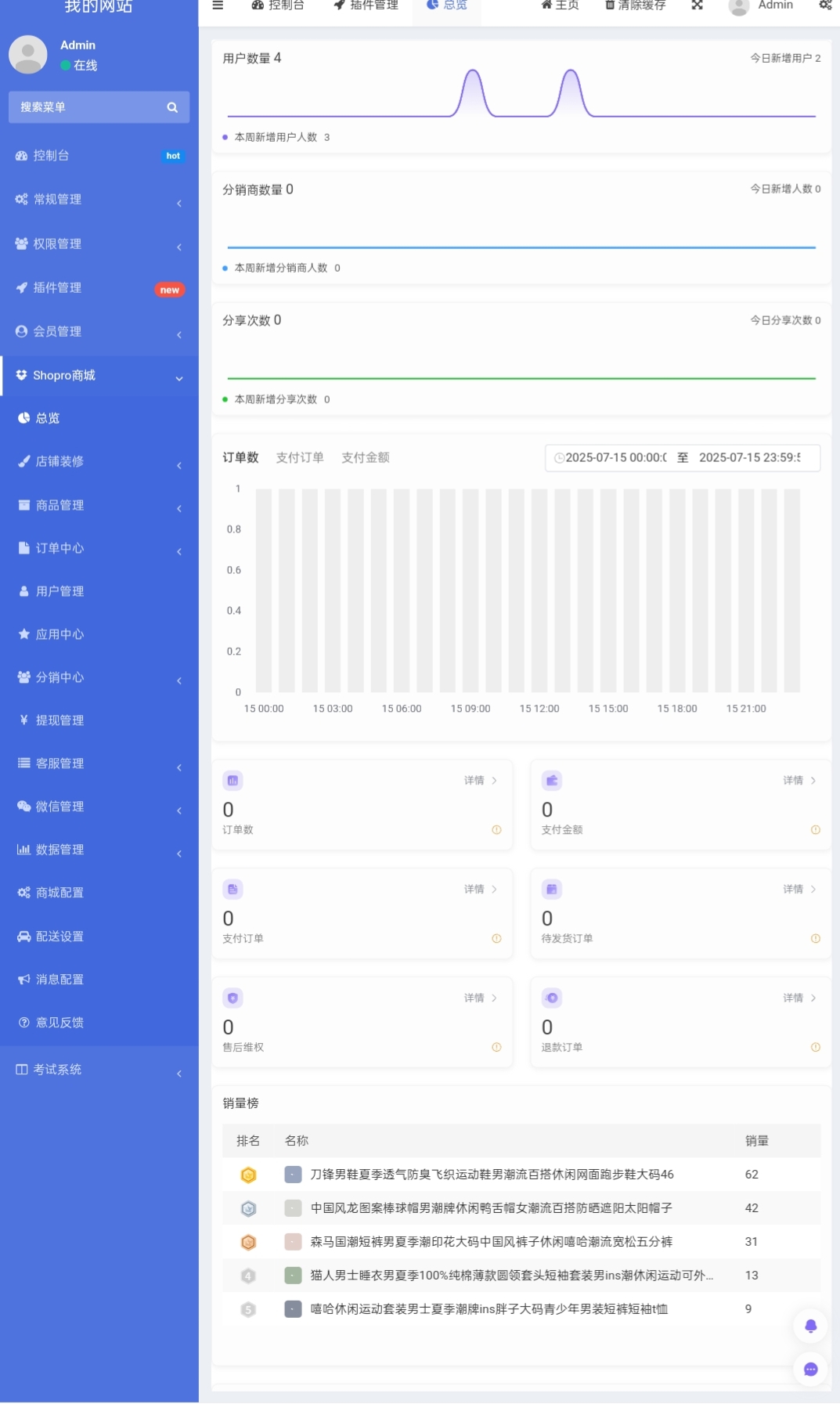Open 详情 link on 订单数 card

click(x=481, y=781)
